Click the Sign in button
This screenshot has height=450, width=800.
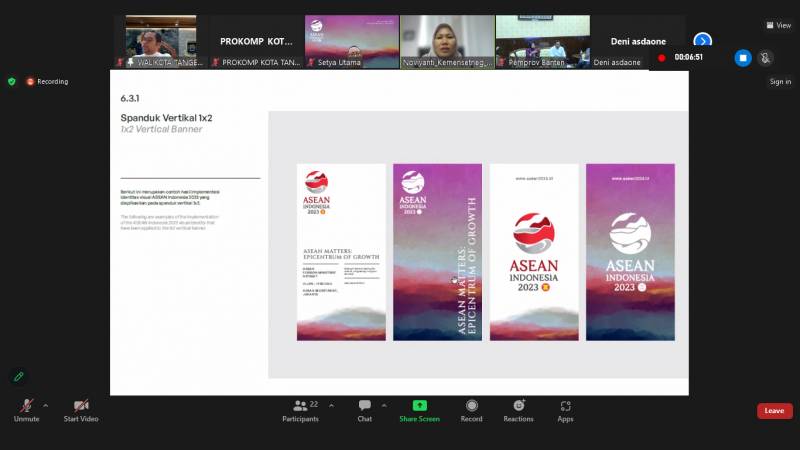pos(780,82)
